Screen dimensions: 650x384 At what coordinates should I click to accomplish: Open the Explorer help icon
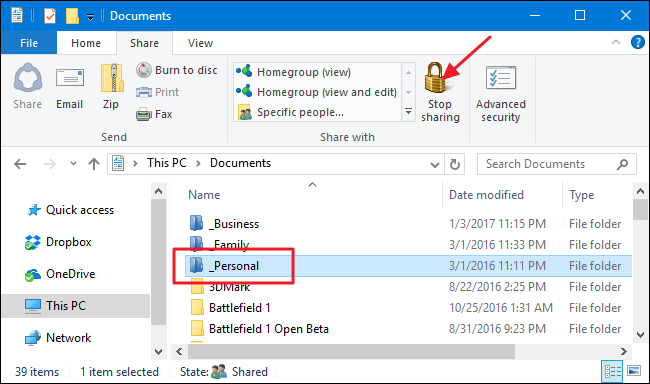pyautogui.click(x=638, y=42)
